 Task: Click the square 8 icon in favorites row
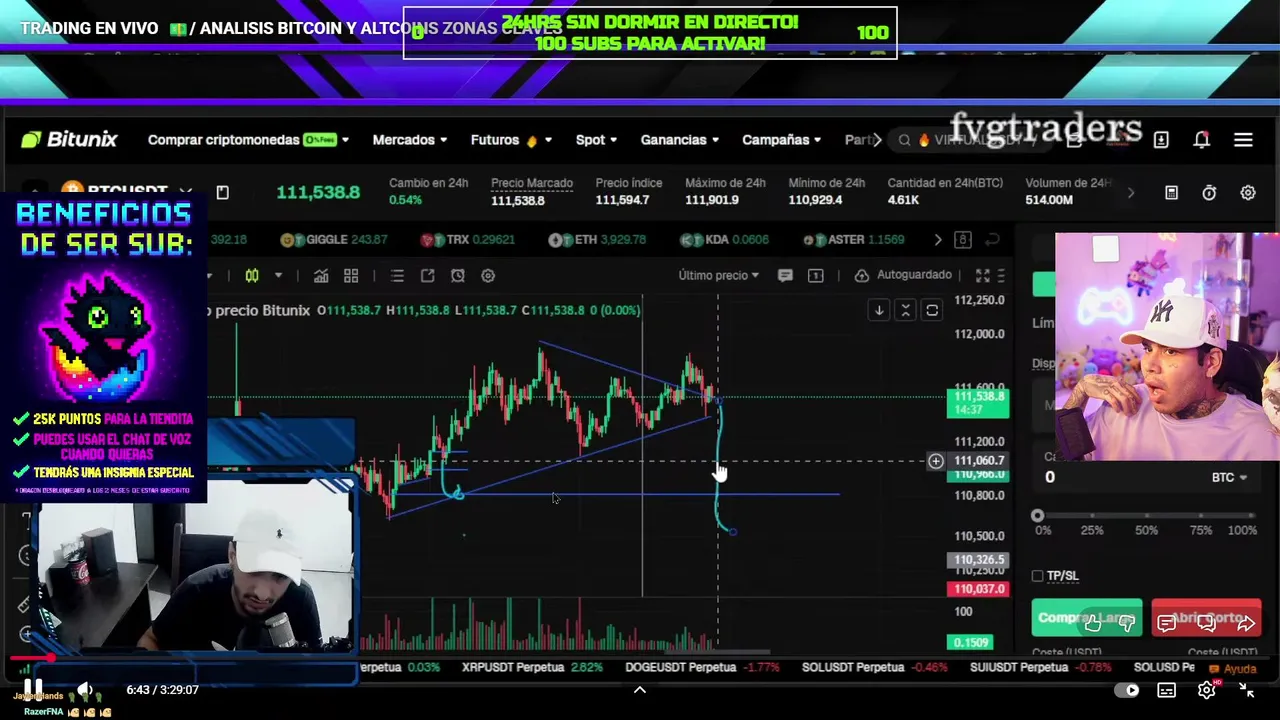pyautogui.click(x=963, y=240)
